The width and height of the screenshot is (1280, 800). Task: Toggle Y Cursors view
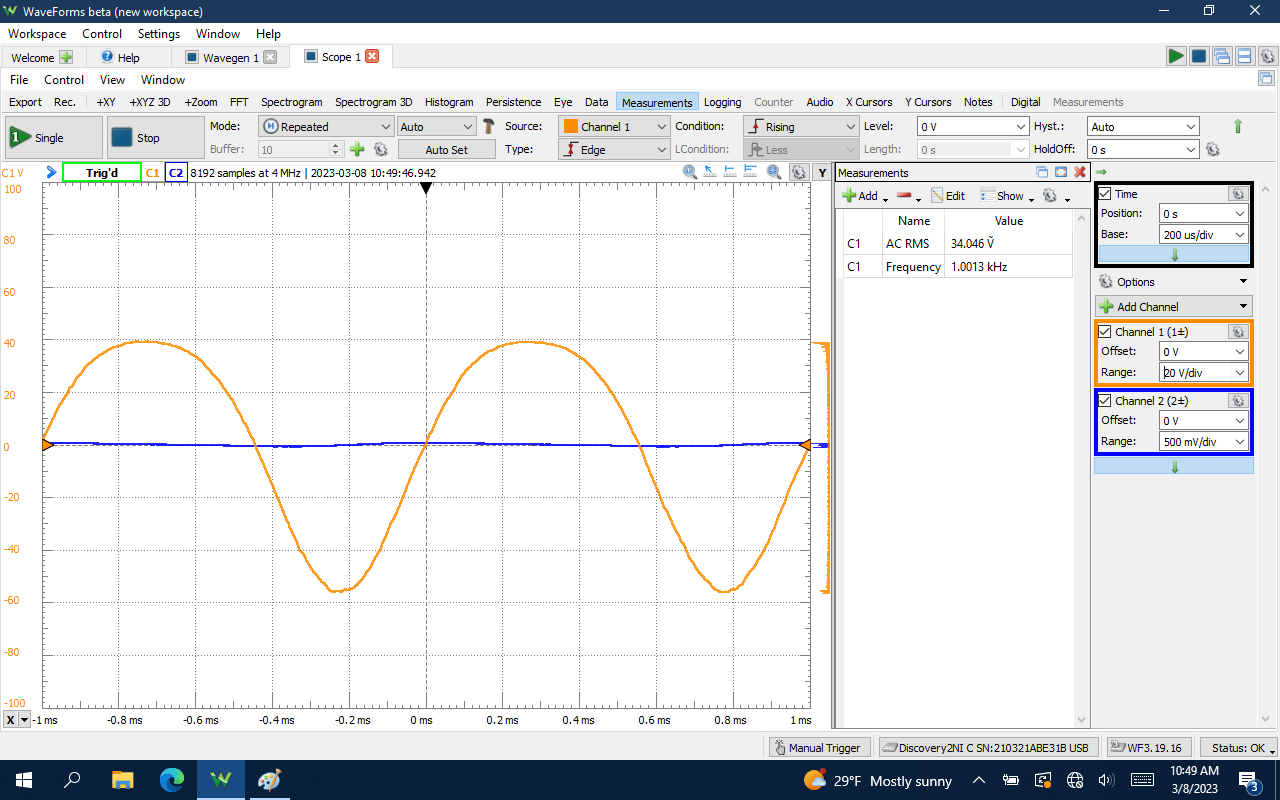tap(928, 102)
